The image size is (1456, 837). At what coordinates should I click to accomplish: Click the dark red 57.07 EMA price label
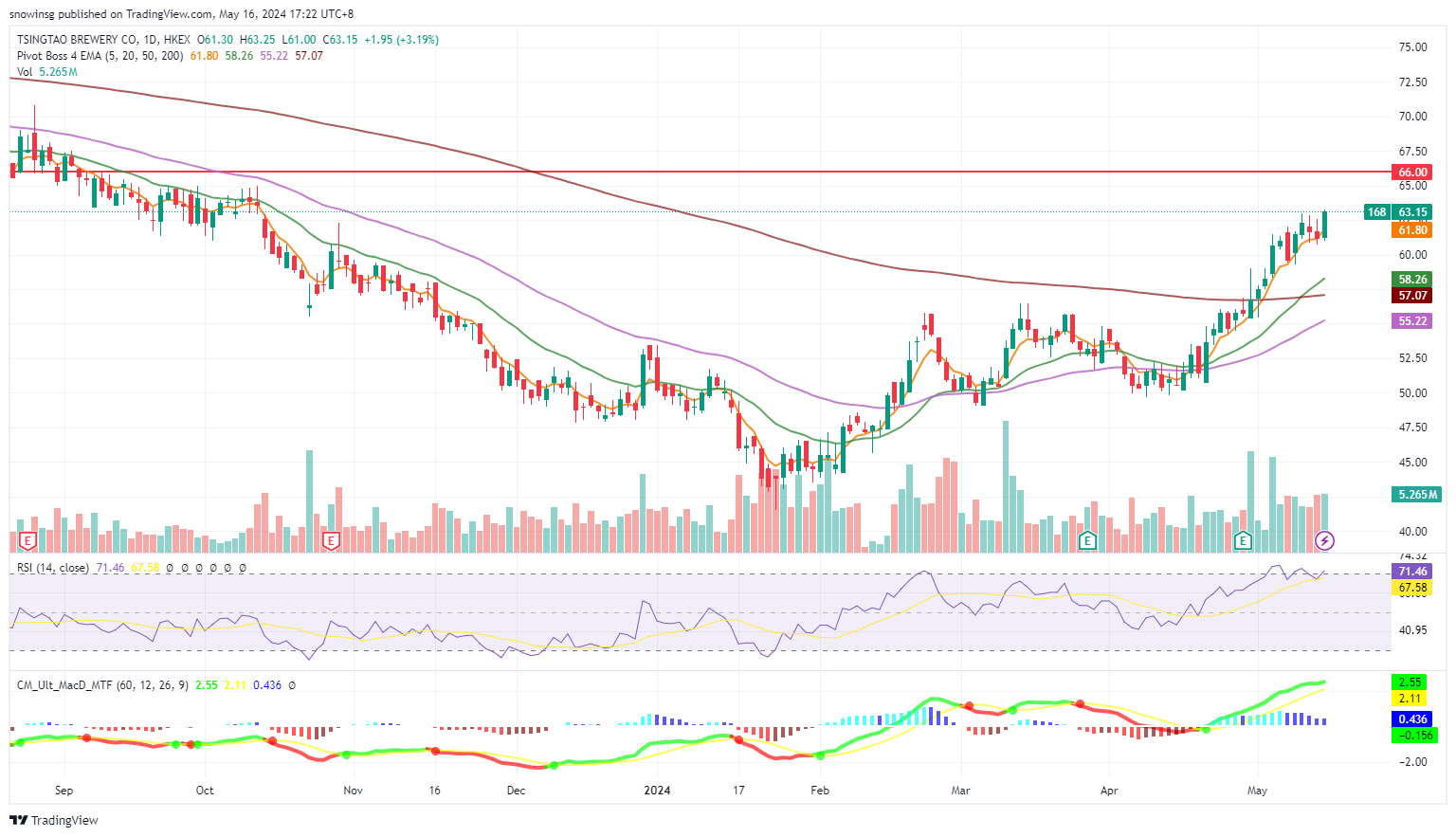pyautogui.click(x=1411, y=296)
